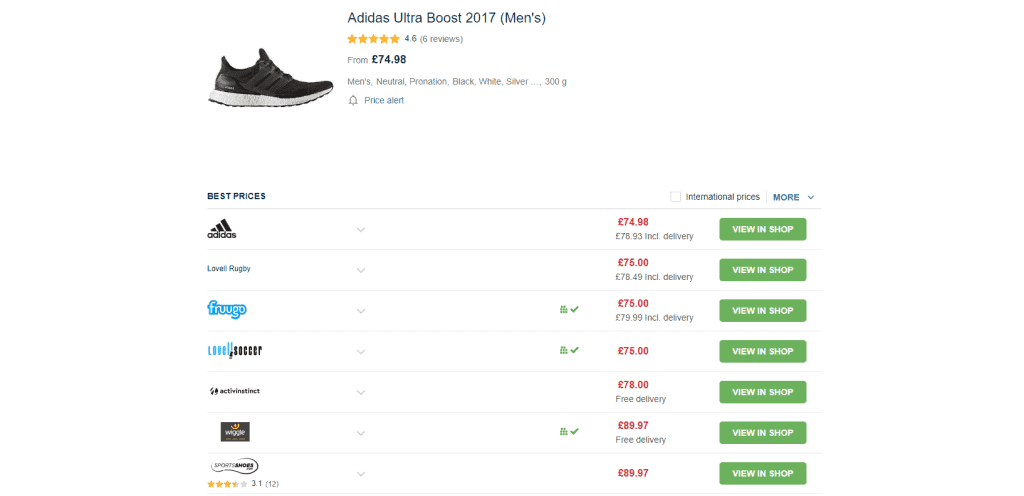
Task: Click £79.99 Incl. delivery text
Action: point(654,318)
